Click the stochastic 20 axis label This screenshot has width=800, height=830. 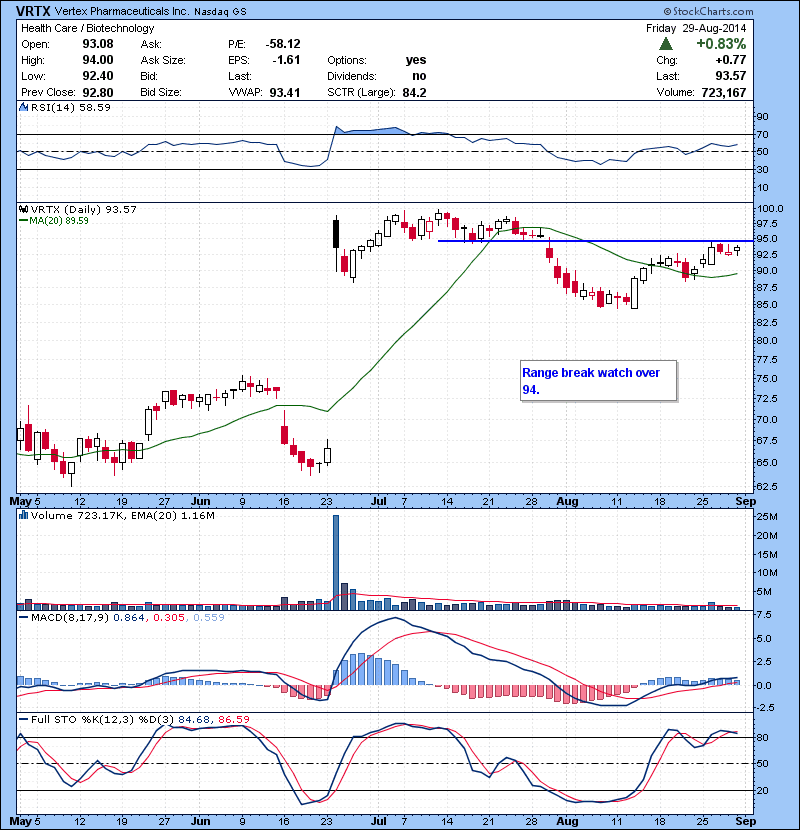pyautogui.click(x=762, y=790)
